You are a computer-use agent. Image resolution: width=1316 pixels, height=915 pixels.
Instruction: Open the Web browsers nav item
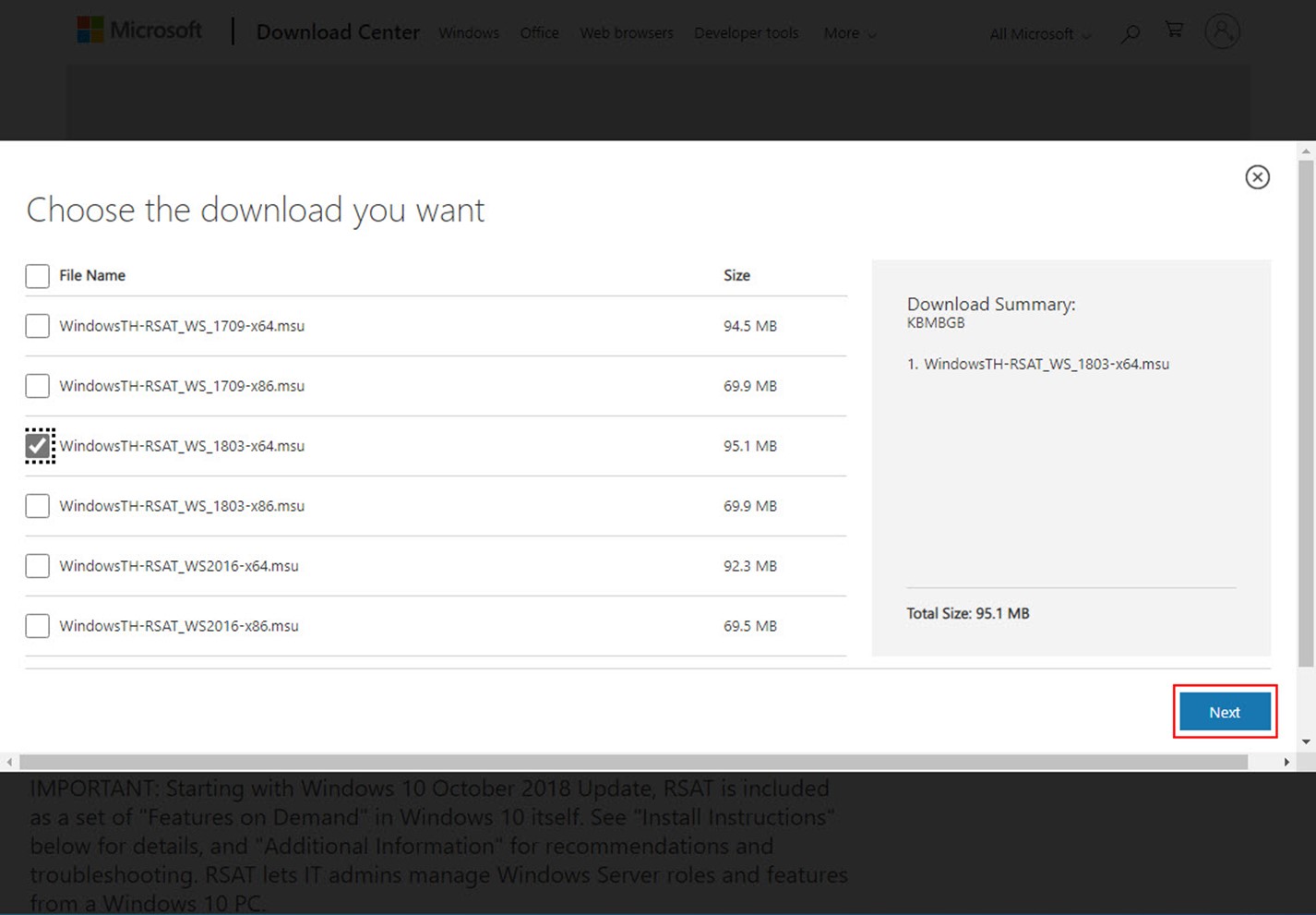click(x=627, y=33)
